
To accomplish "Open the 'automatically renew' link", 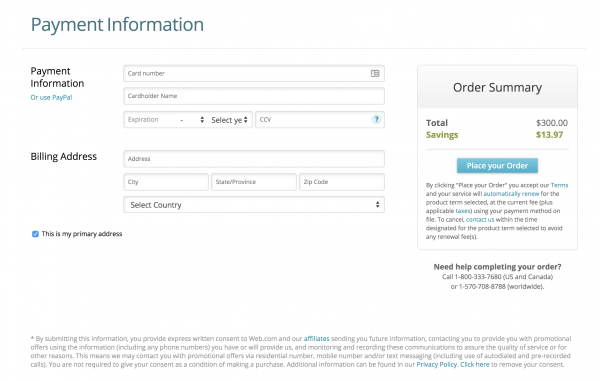I will click(511, 194).
